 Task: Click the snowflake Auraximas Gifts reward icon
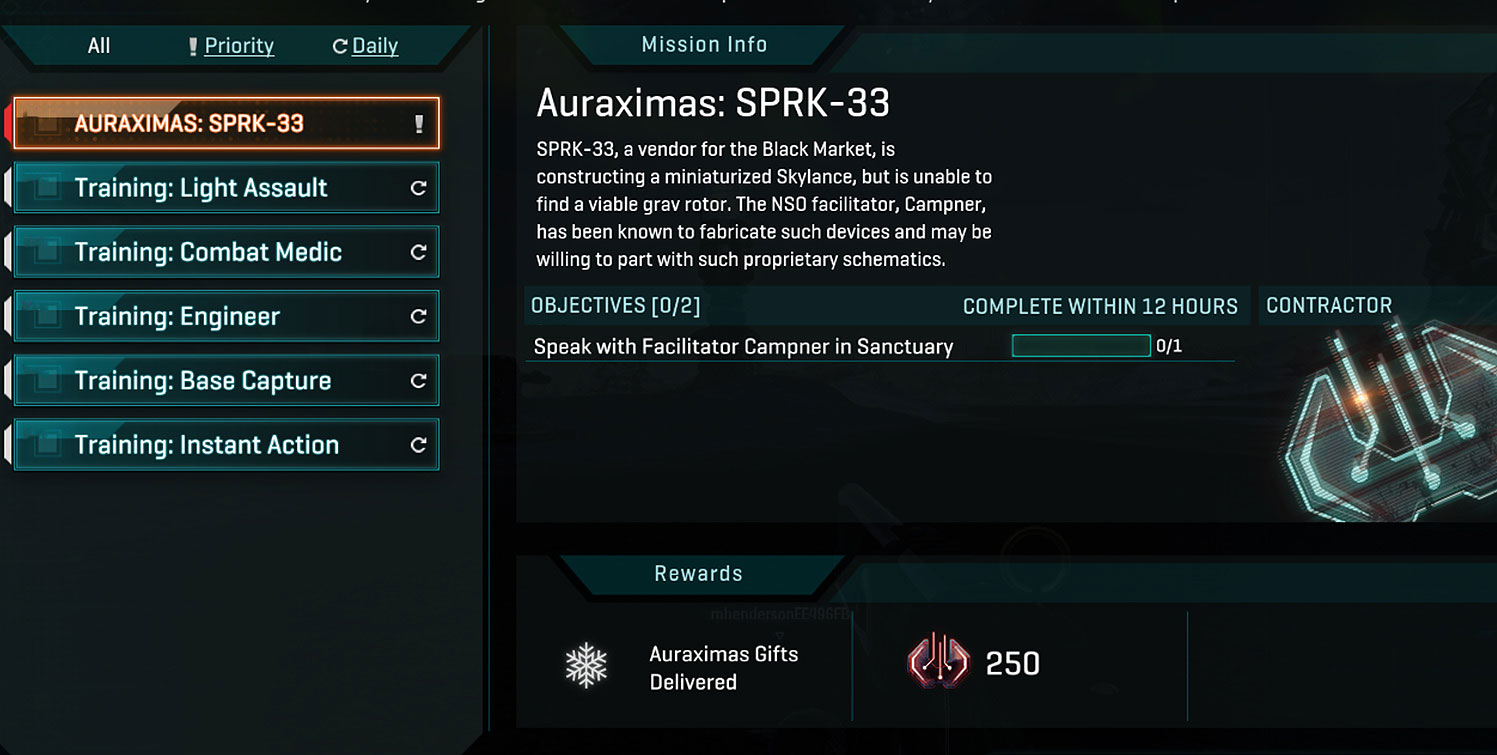click(586, 666)
